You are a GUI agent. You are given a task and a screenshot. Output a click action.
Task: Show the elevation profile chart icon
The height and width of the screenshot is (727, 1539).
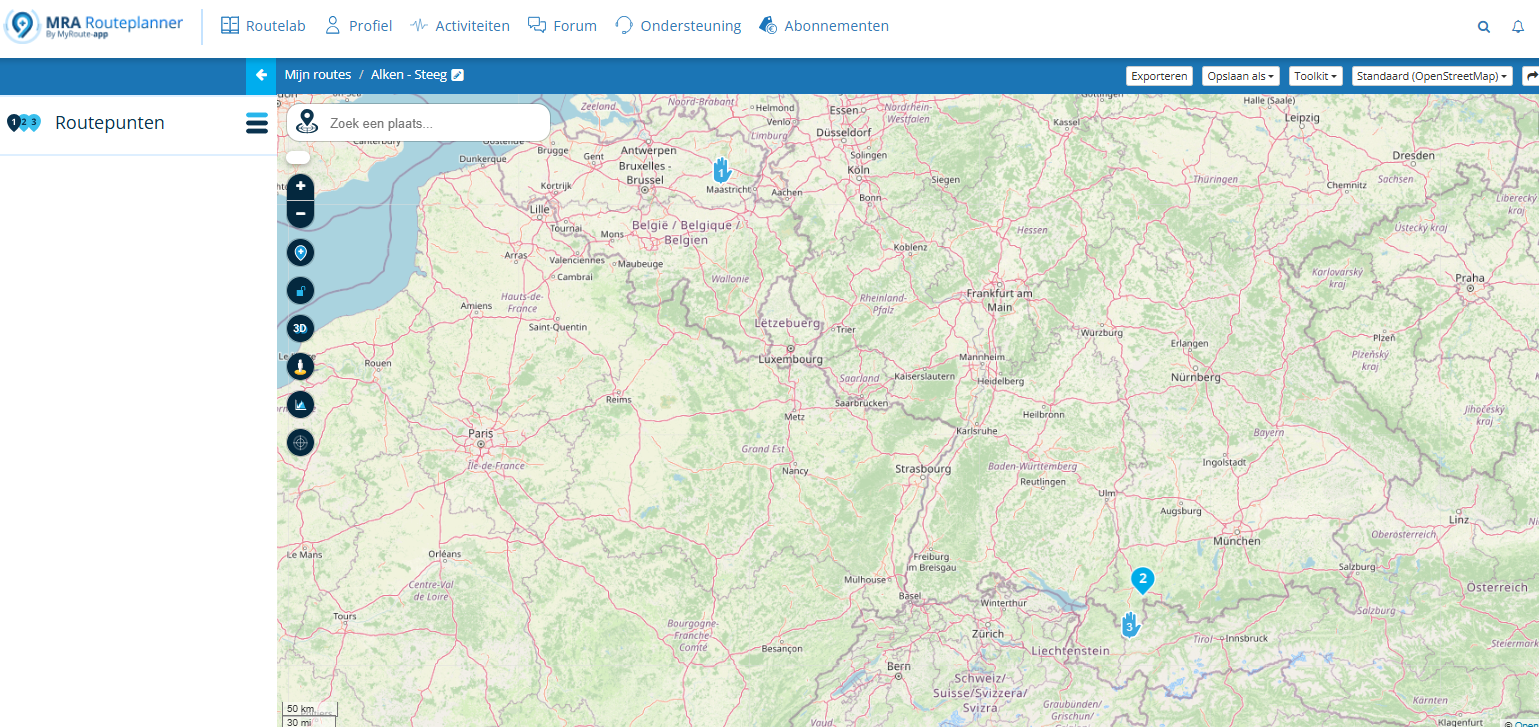(x=300, y=404)
